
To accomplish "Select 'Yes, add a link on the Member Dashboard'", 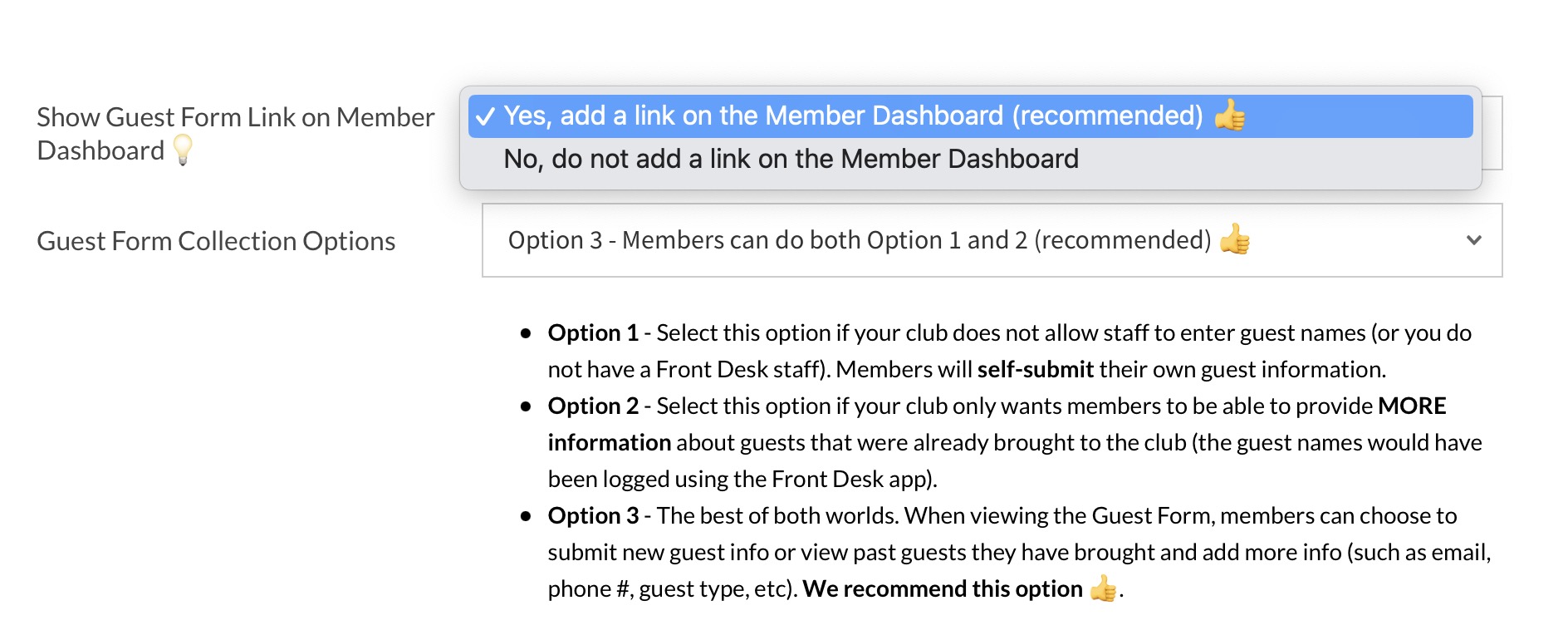I will (x=853, y=116).
